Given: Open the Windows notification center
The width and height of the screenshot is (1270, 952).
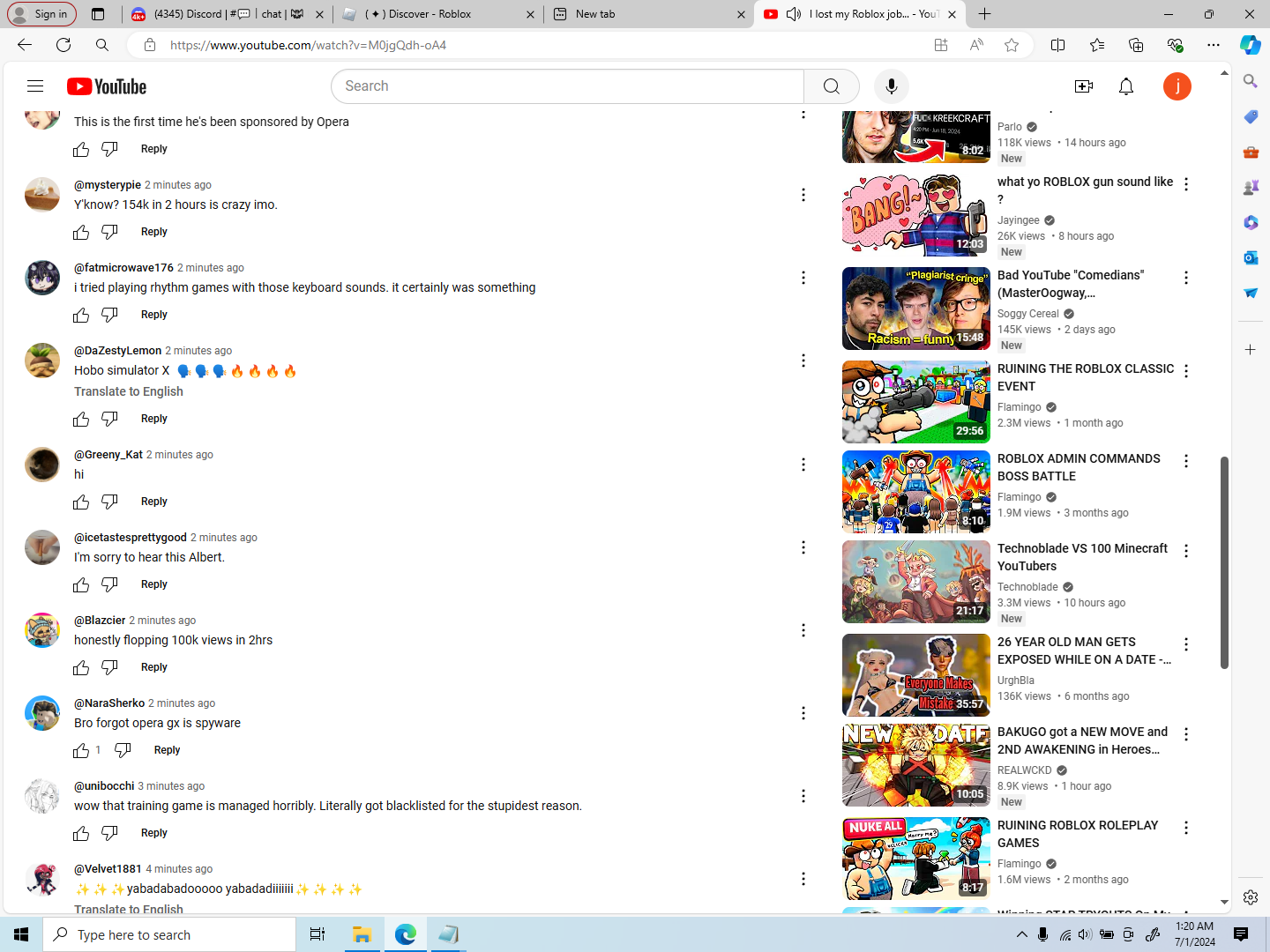Looking at the screenshot, I should [1241, 934].
